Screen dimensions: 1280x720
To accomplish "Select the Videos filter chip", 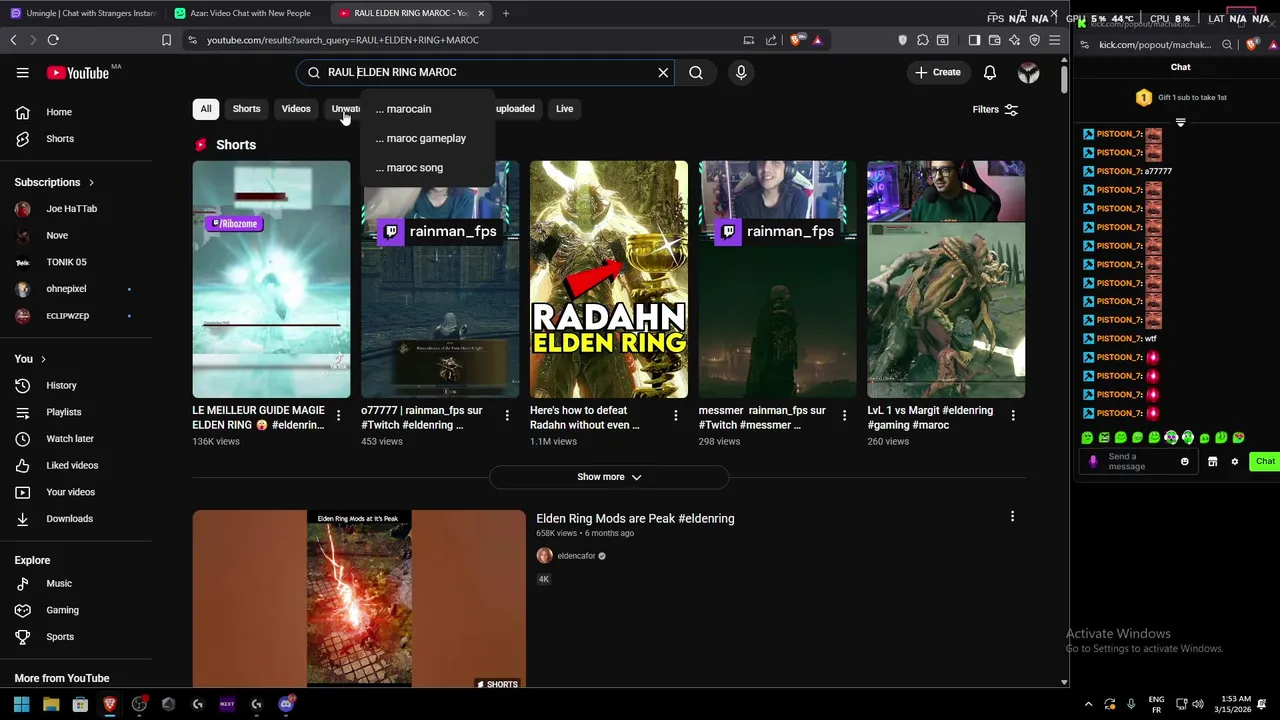I will coord(296,109).
